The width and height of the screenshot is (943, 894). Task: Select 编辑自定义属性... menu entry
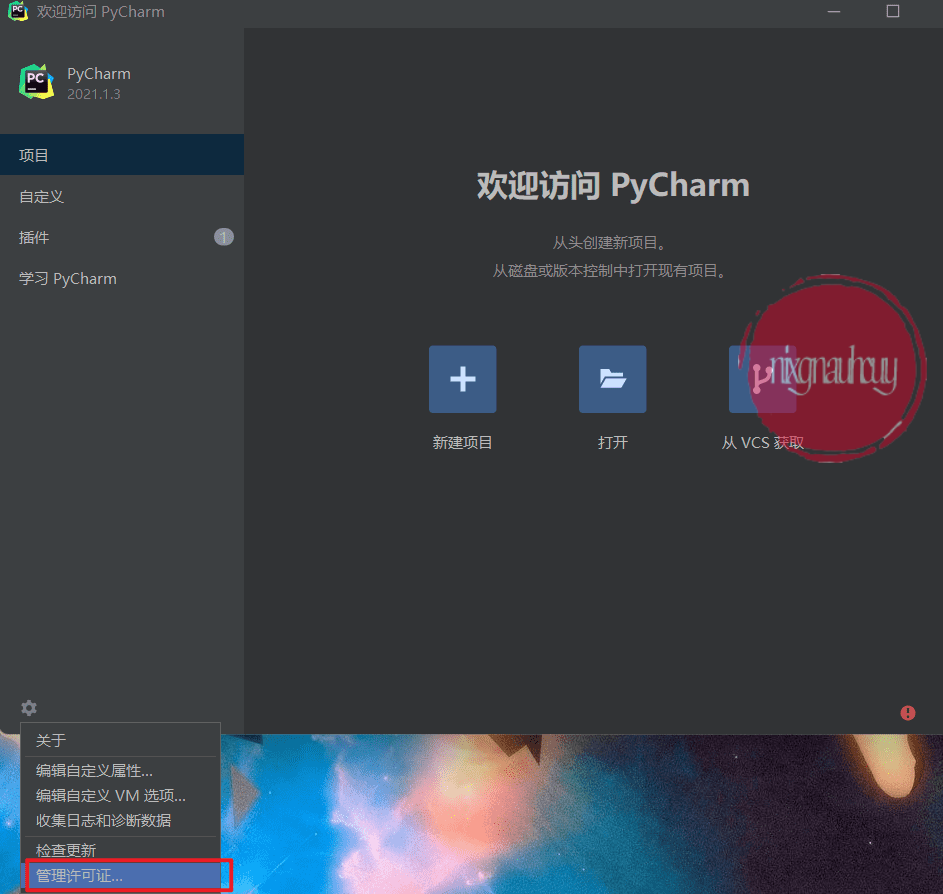(121, 770)
